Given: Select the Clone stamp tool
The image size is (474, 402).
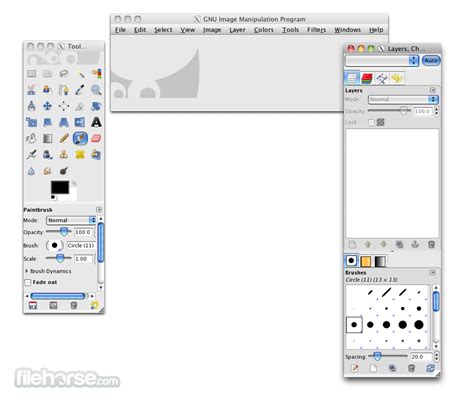Looking at the screenshot, I should 64,154.
